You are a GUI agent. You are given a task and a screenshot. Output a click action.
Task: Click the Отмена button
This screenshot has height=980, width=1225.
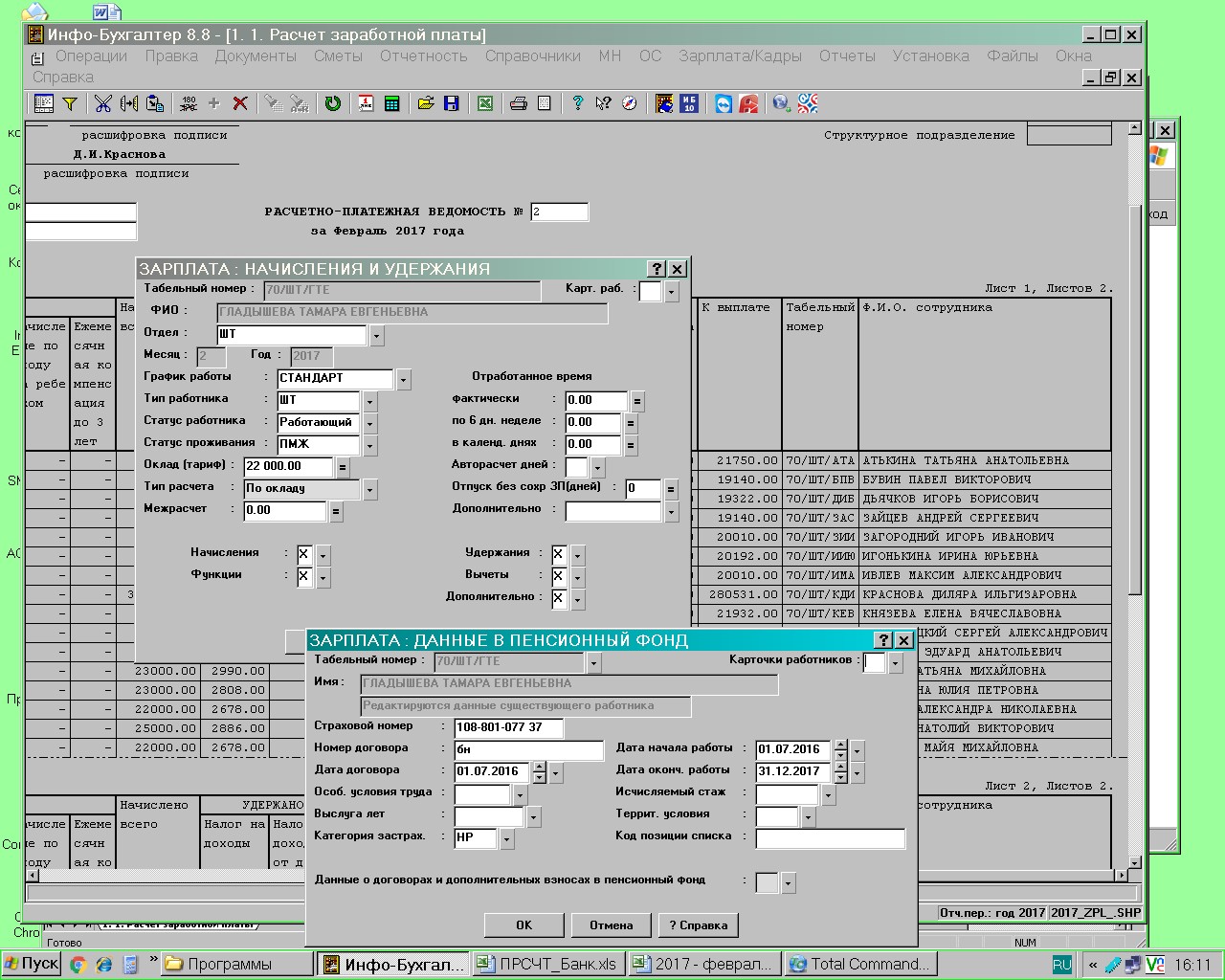click(611, 924)
